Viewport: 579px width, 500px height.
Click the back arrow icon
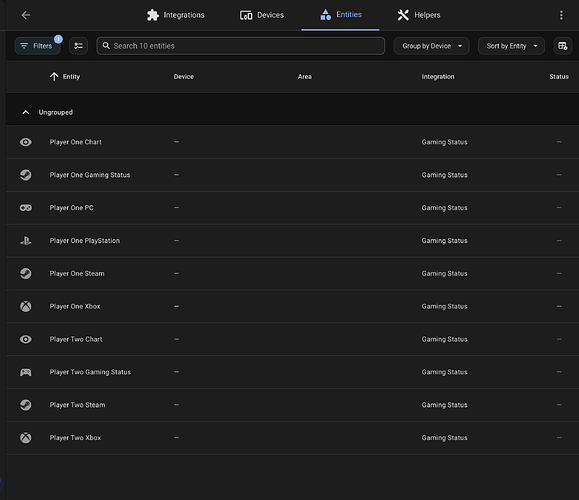click(x=25, y=15)
